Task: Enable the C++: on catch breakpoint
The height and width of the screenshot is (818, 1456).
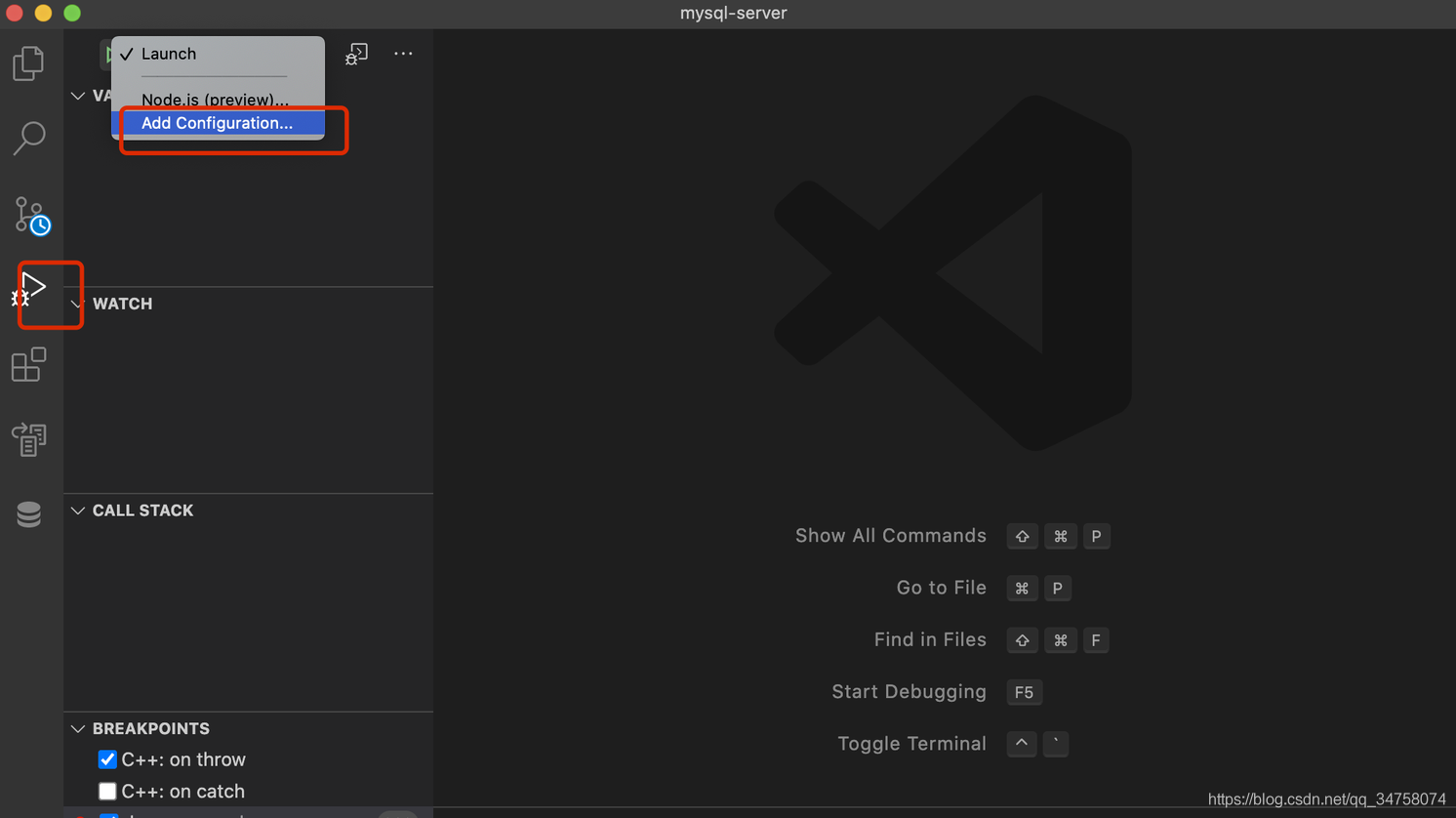Action: click(107, 792)
